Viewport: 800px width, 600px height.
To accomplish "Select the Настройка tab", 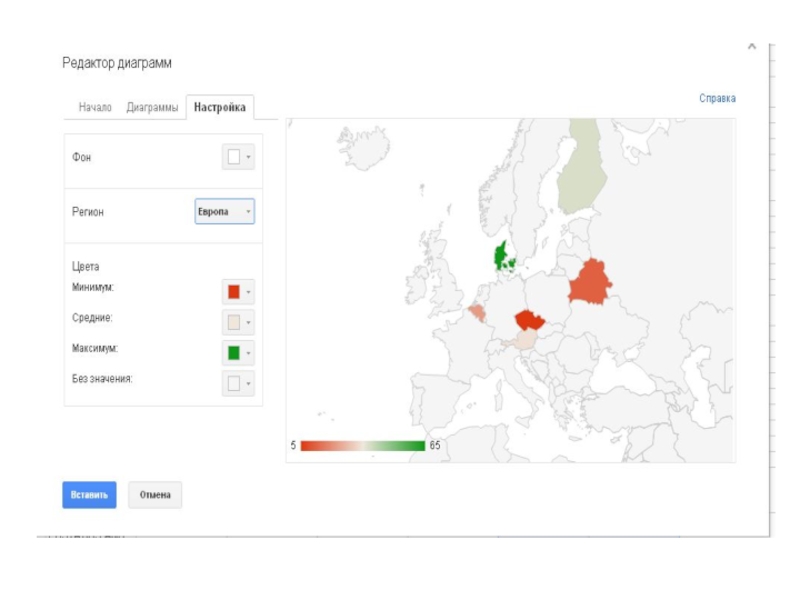I will [x=220, y=108].
